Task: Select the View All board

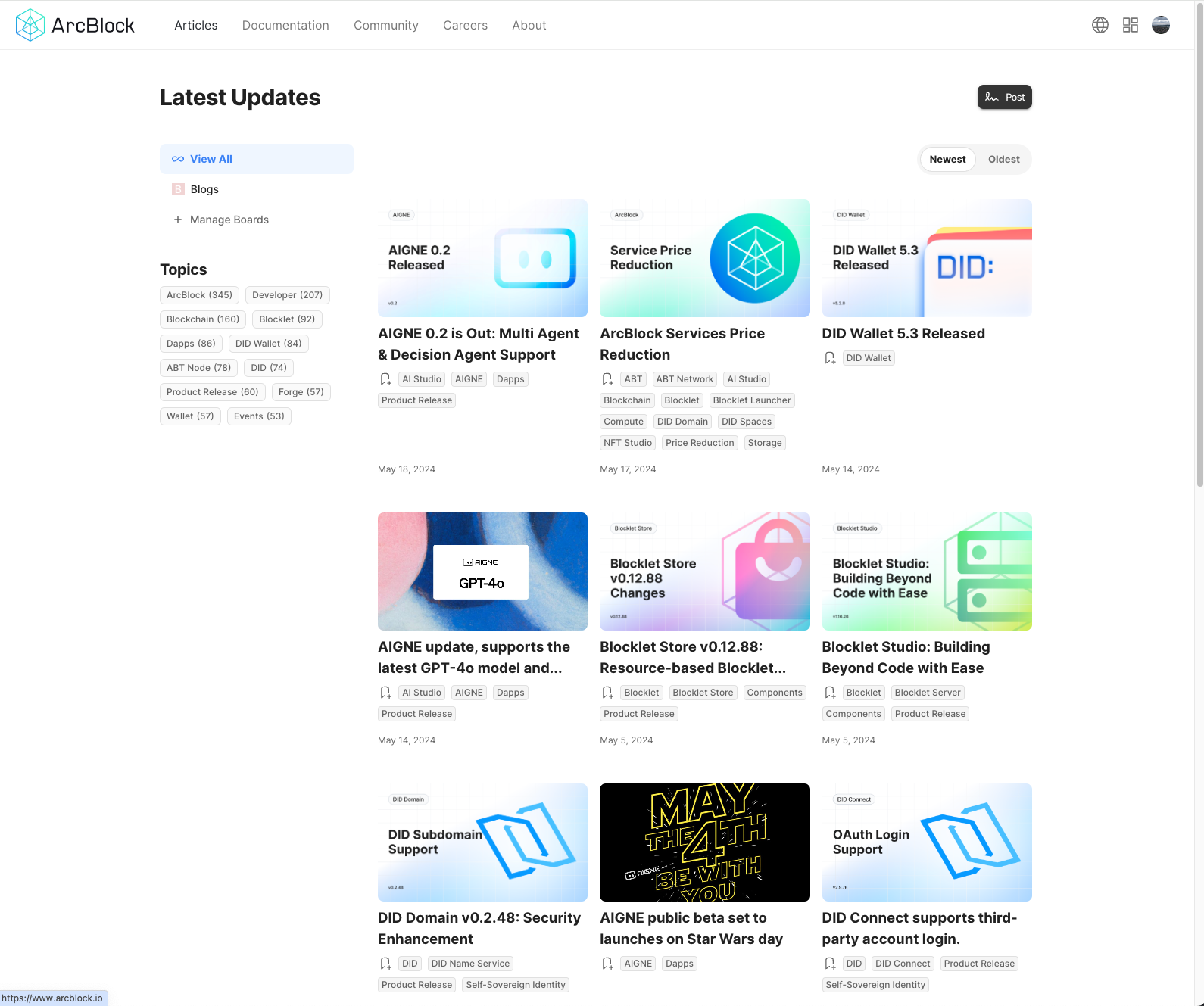Action: (256, 159)
